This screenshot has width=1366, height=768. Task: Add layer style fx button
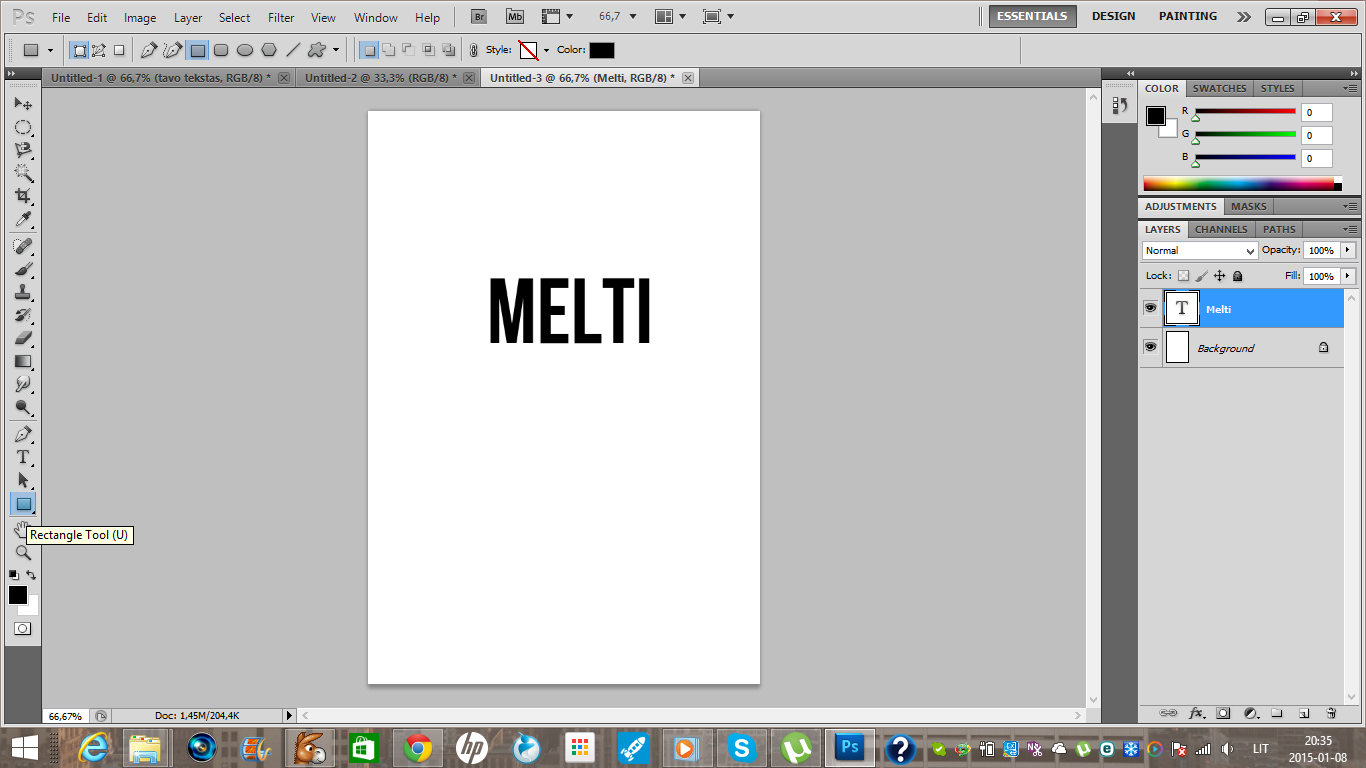(x=1196, y=713)
